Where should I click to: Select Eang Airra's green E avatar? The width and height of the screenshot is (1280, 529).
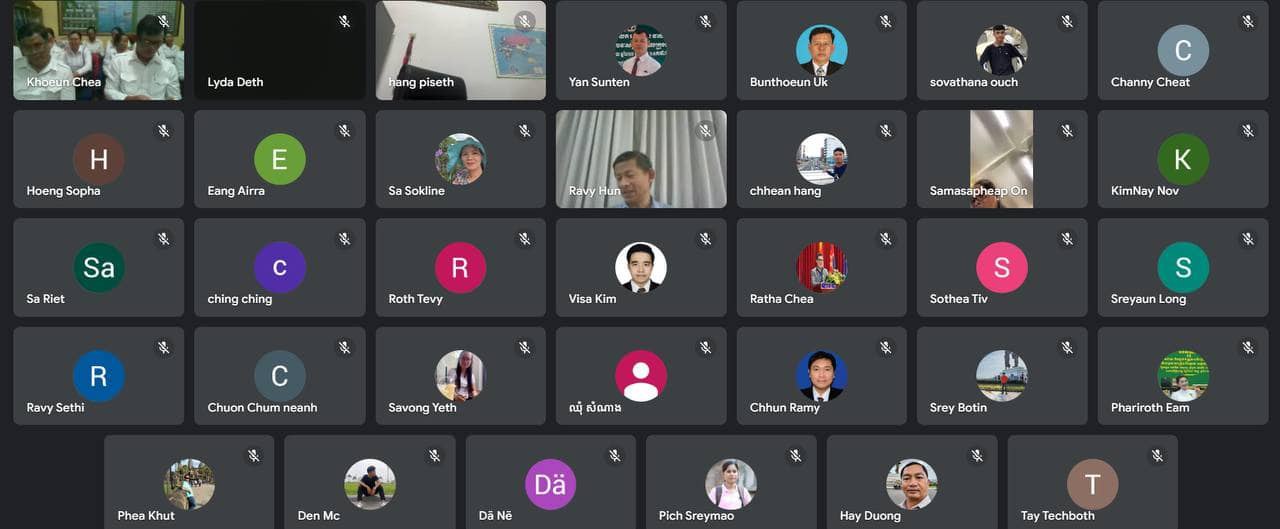point(279,159)
